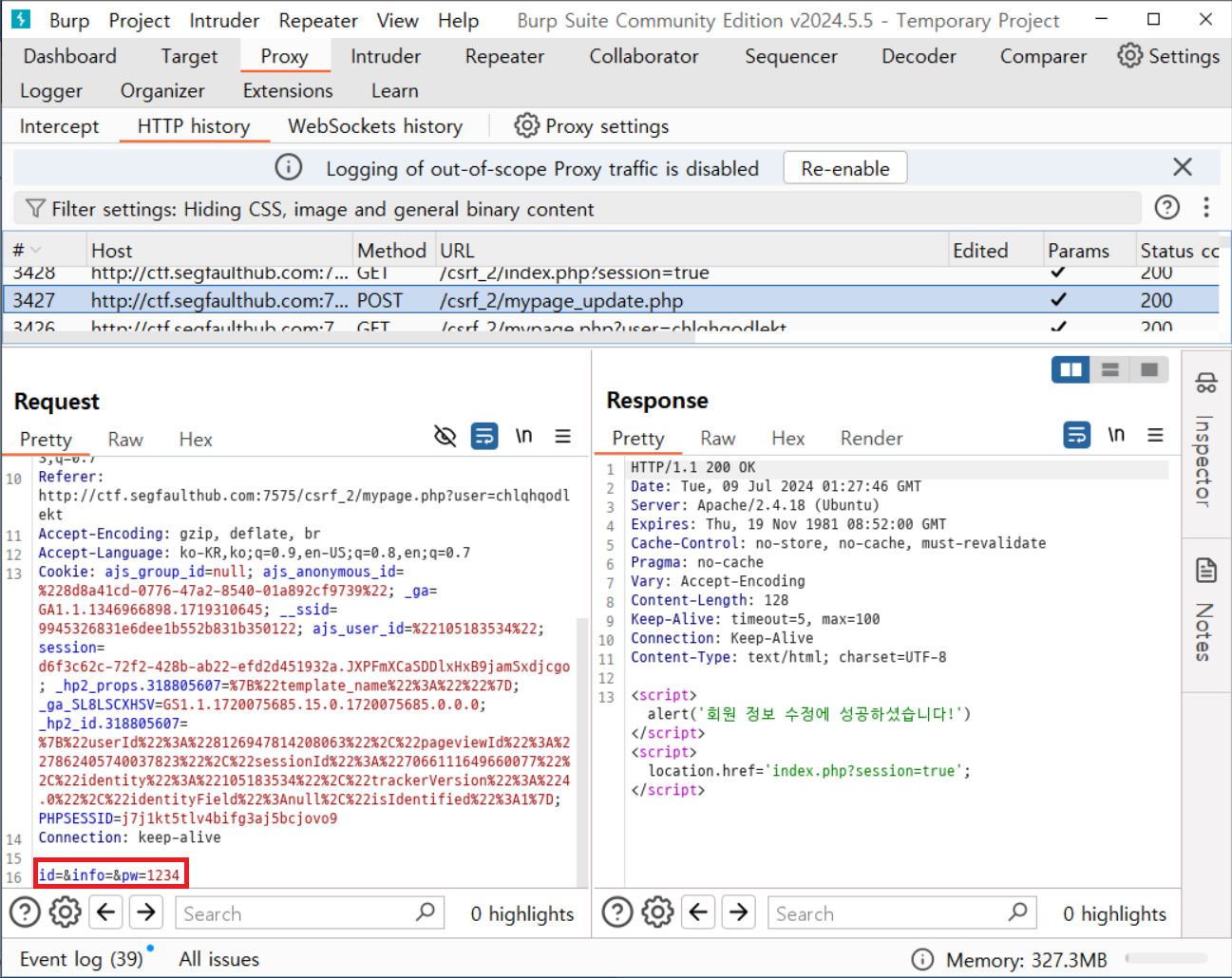Open the View menu
The height and width of the screenshot is (978, 1232).
click(x=397, y=21)
